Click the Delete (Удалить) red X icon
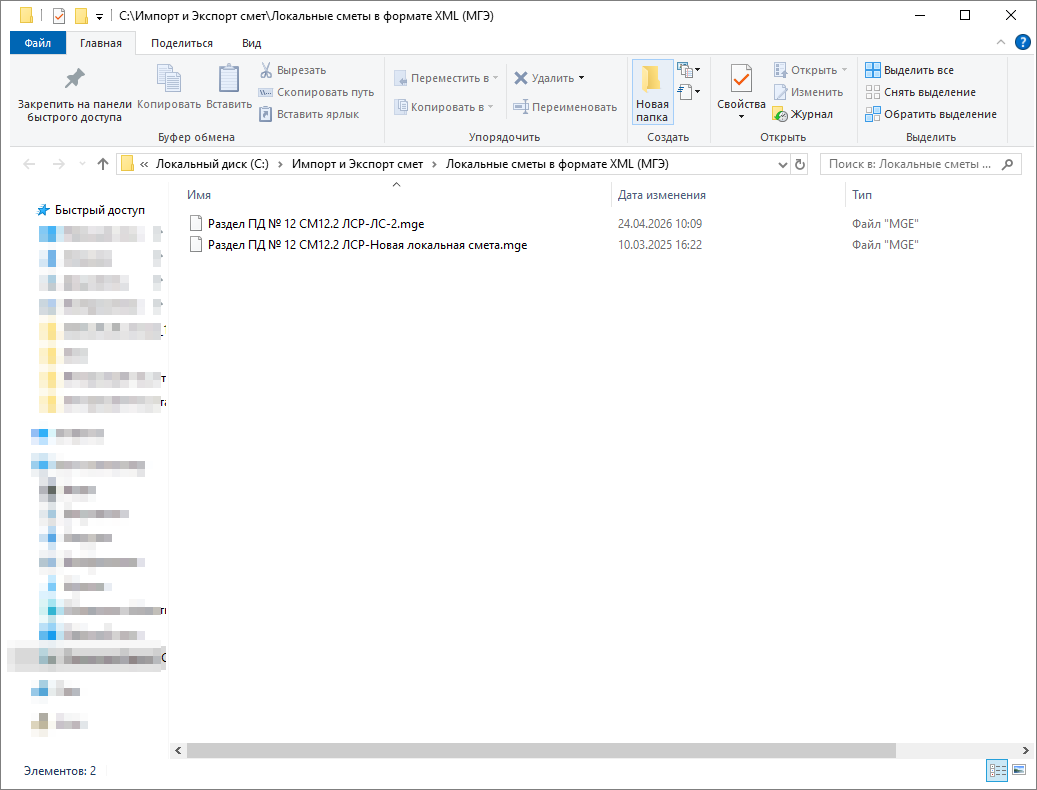Screen dimensions: 1037x790 [x=521, y=78]
